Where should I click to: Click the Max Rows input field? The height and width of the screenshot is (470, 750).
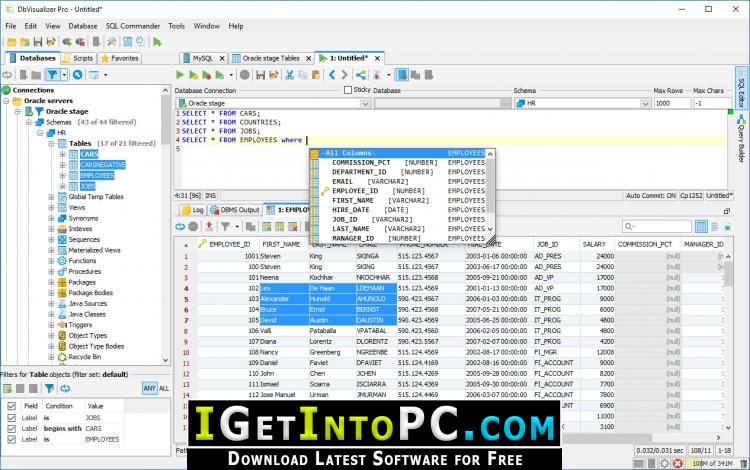click(x=672, y=103)
